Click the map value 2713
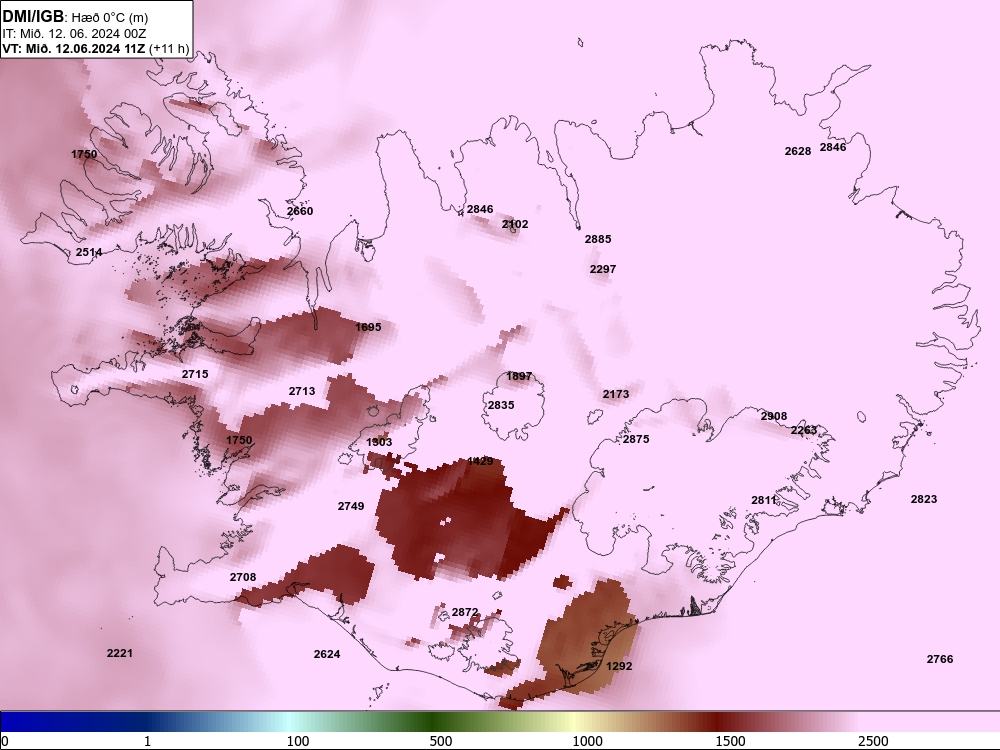 pyautogui.click(x=302, y=391)
